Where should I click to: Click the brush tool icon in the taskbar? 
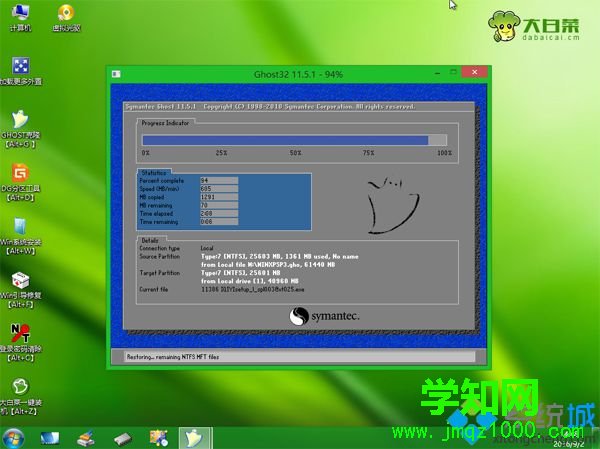point(85,439)
